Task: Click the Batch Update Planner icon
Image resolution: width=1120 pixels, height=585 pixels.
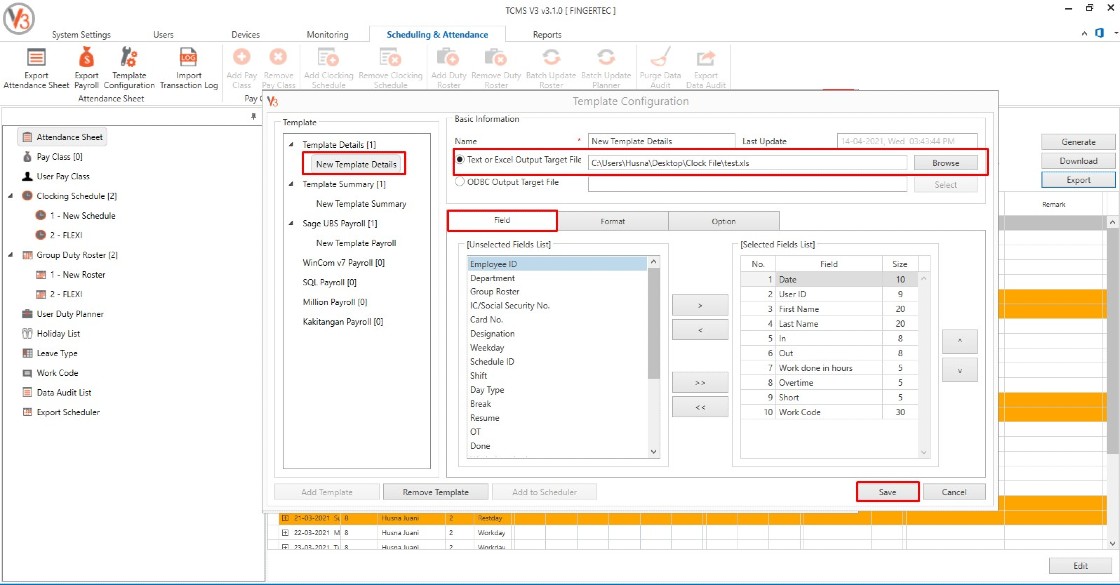Action: [606, 68]
